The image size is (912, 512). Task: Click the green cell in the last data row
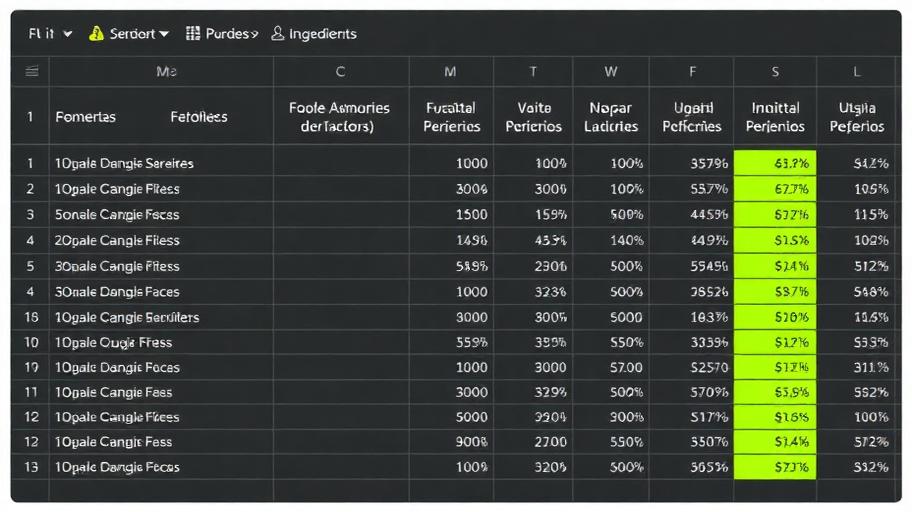[x=775, y=467]
